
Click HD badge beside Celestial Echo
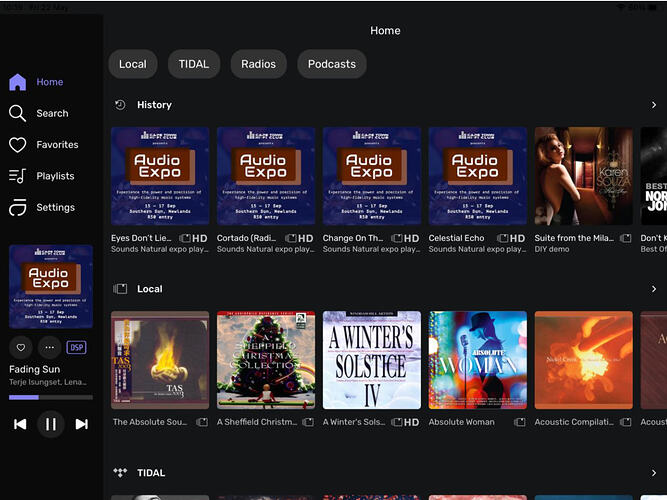tap(517, 238)
